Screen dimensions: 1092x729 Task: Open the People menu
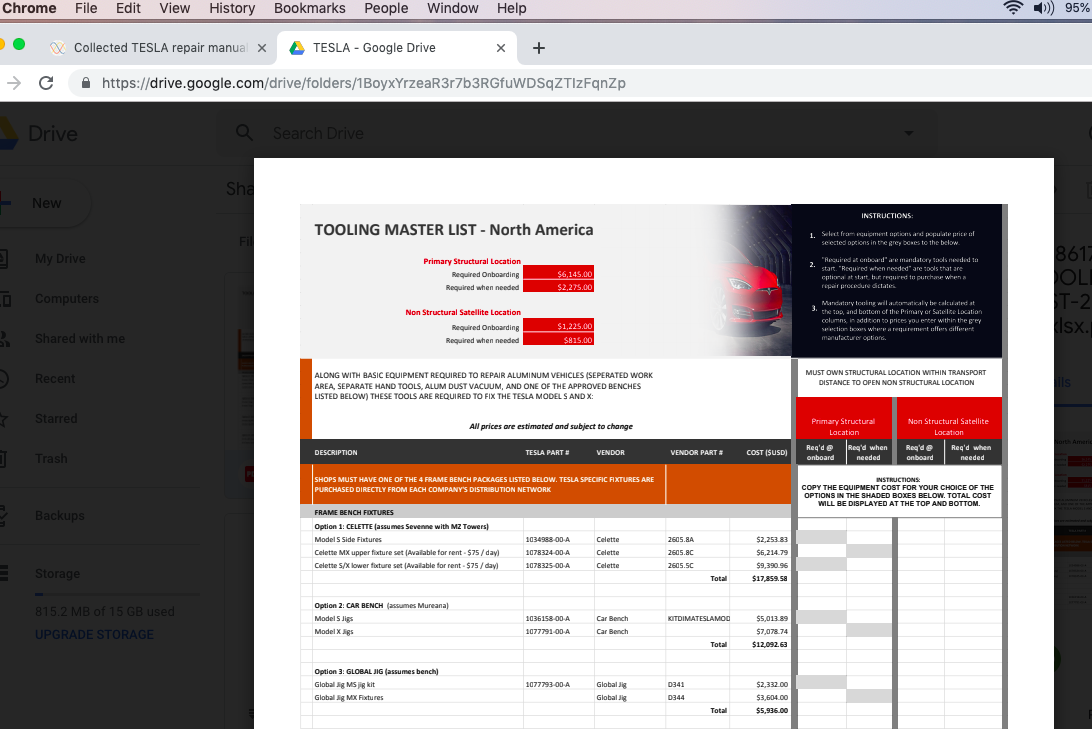[387, 8]
